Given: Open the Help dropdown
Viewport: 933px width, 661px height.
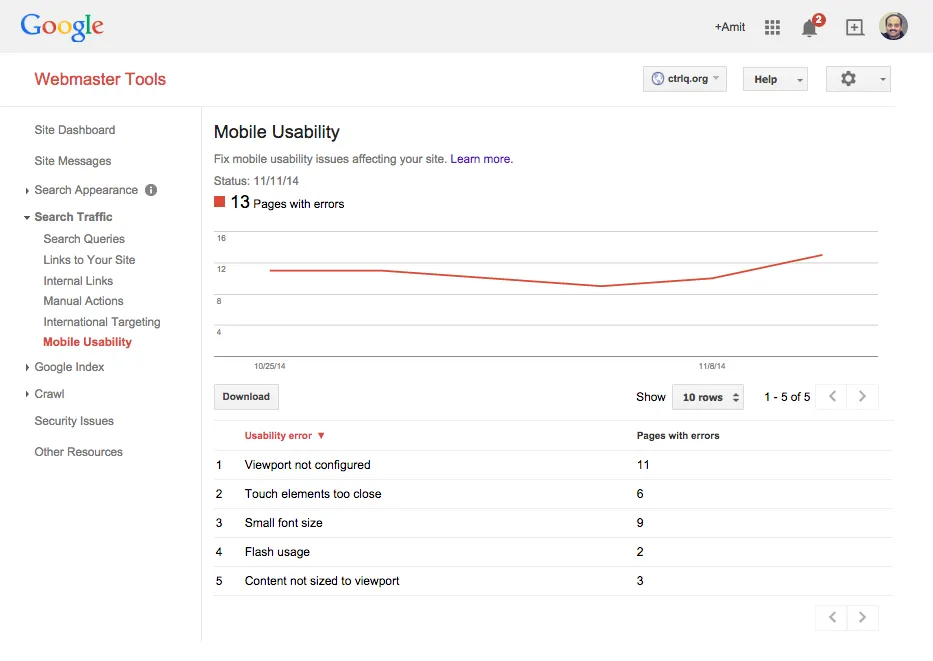Looking at the screenshot, I should click(775, 78).
